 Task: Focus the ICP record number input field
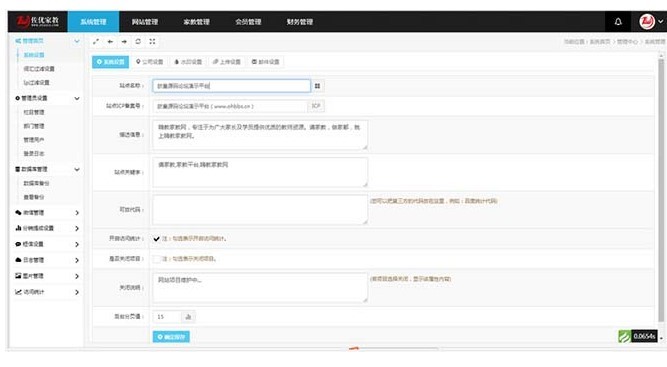tap(230, 106)
